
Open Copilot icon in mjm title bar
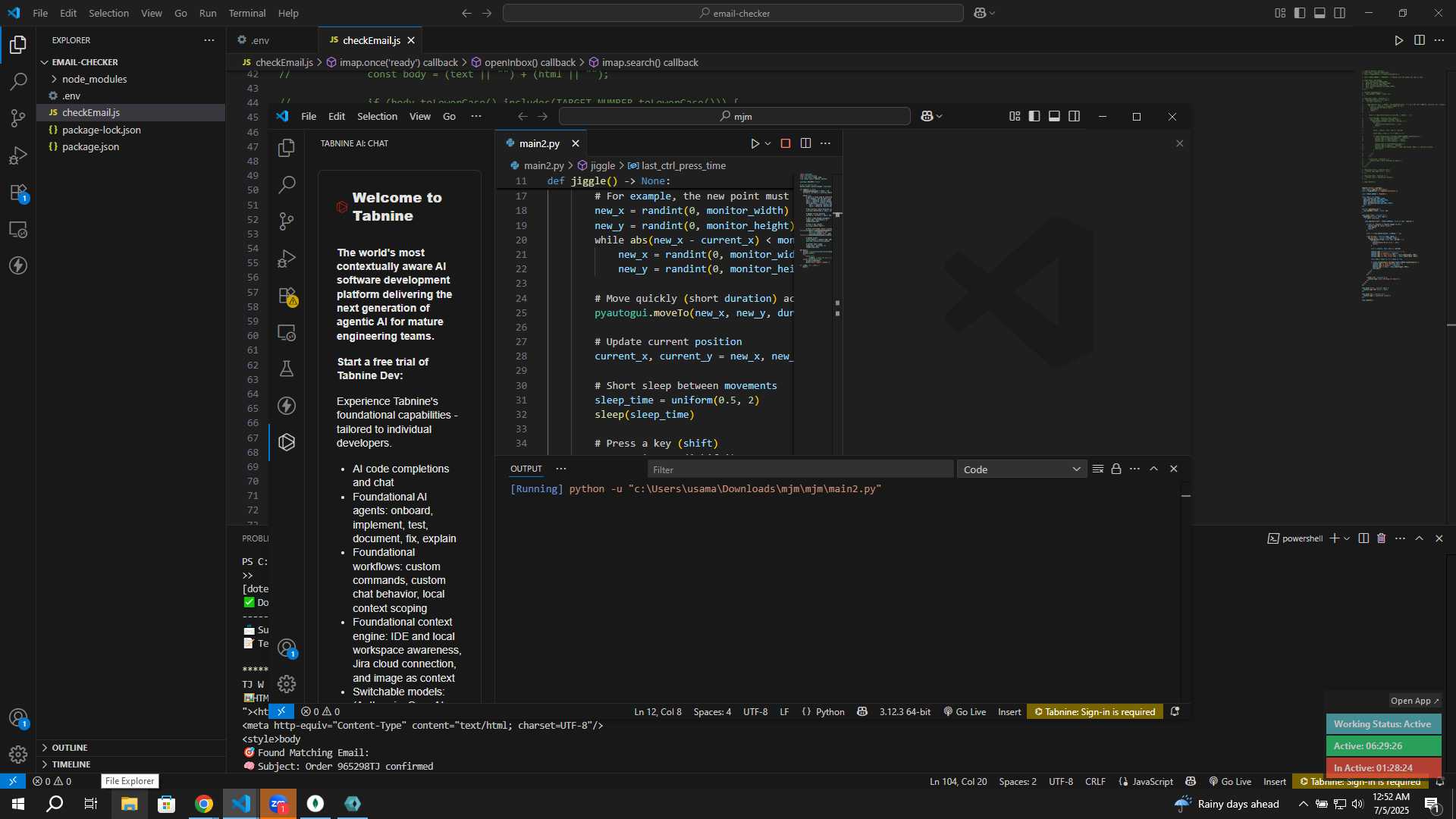[x=927, y=116]
